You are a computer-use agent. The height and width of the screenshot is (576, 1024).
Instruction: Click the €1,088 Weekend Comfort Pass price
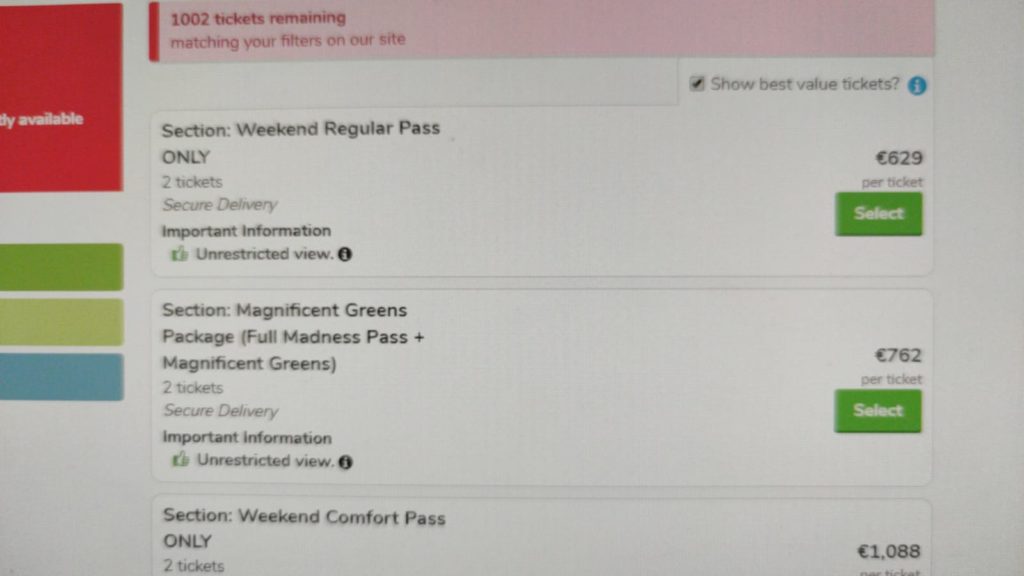(889, 552)
